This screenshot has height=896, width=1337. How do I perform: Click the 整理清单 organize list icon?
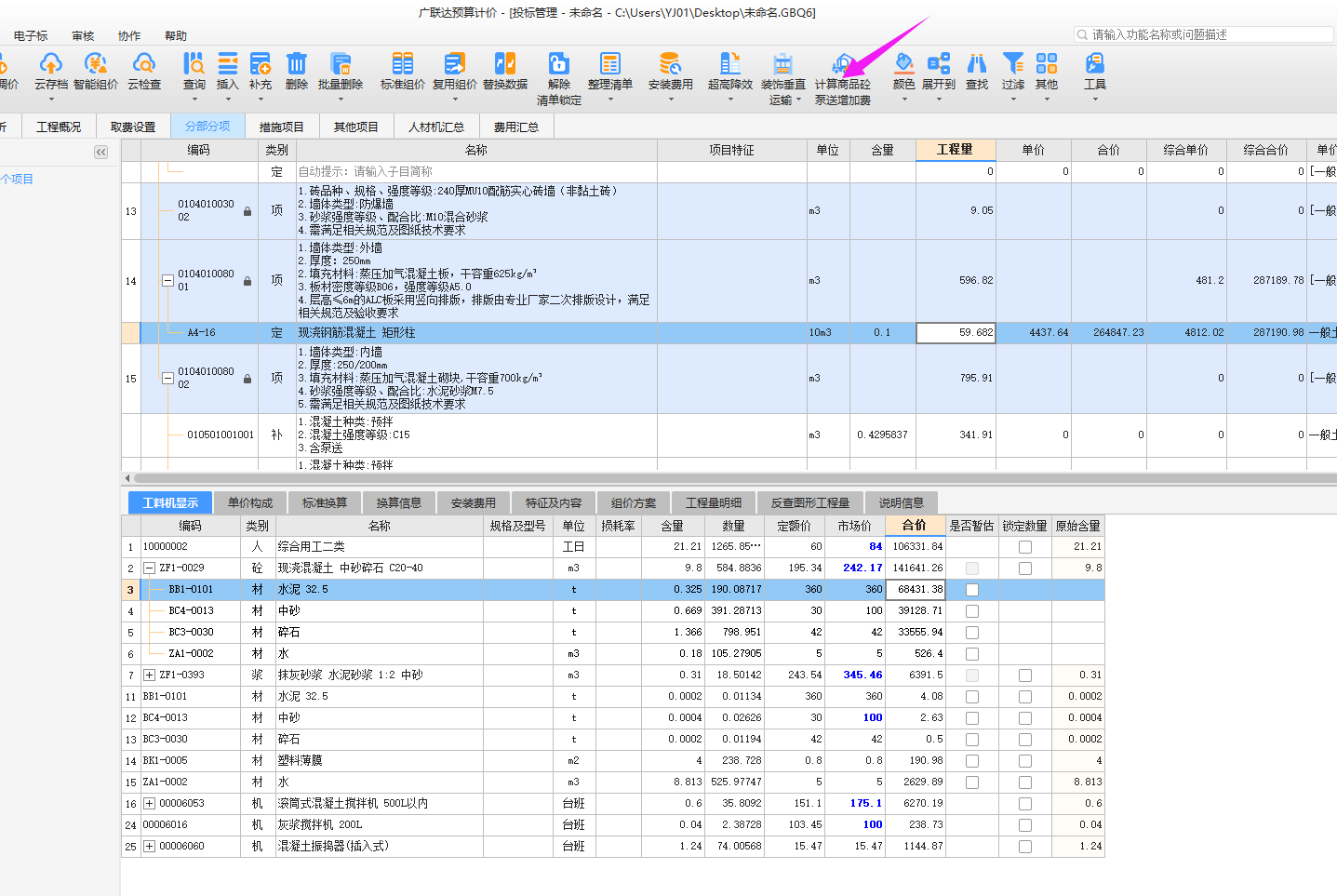pos(610,63)
